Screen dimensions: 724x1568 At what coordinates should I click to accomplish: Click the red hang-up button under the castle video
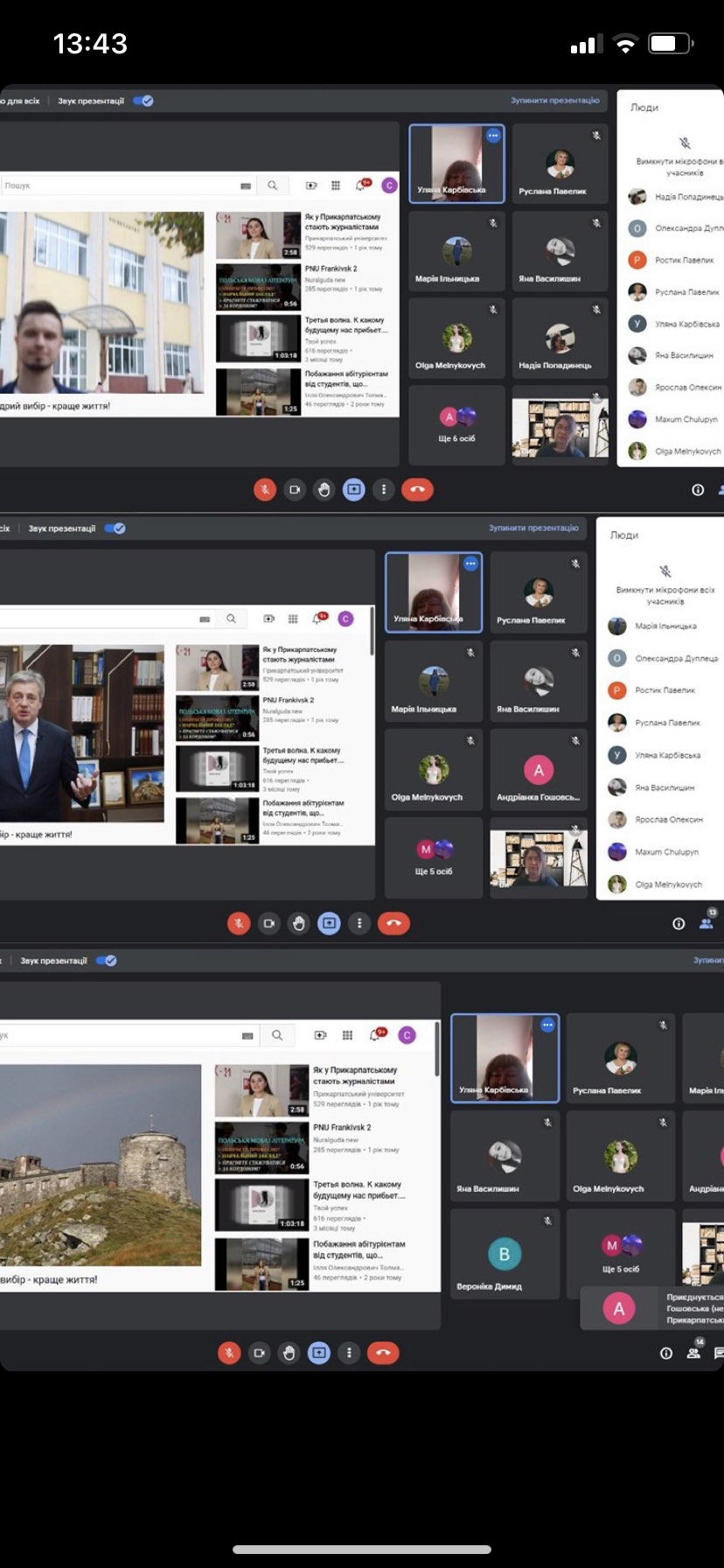pyautogui.click(x=383, y=1353)
